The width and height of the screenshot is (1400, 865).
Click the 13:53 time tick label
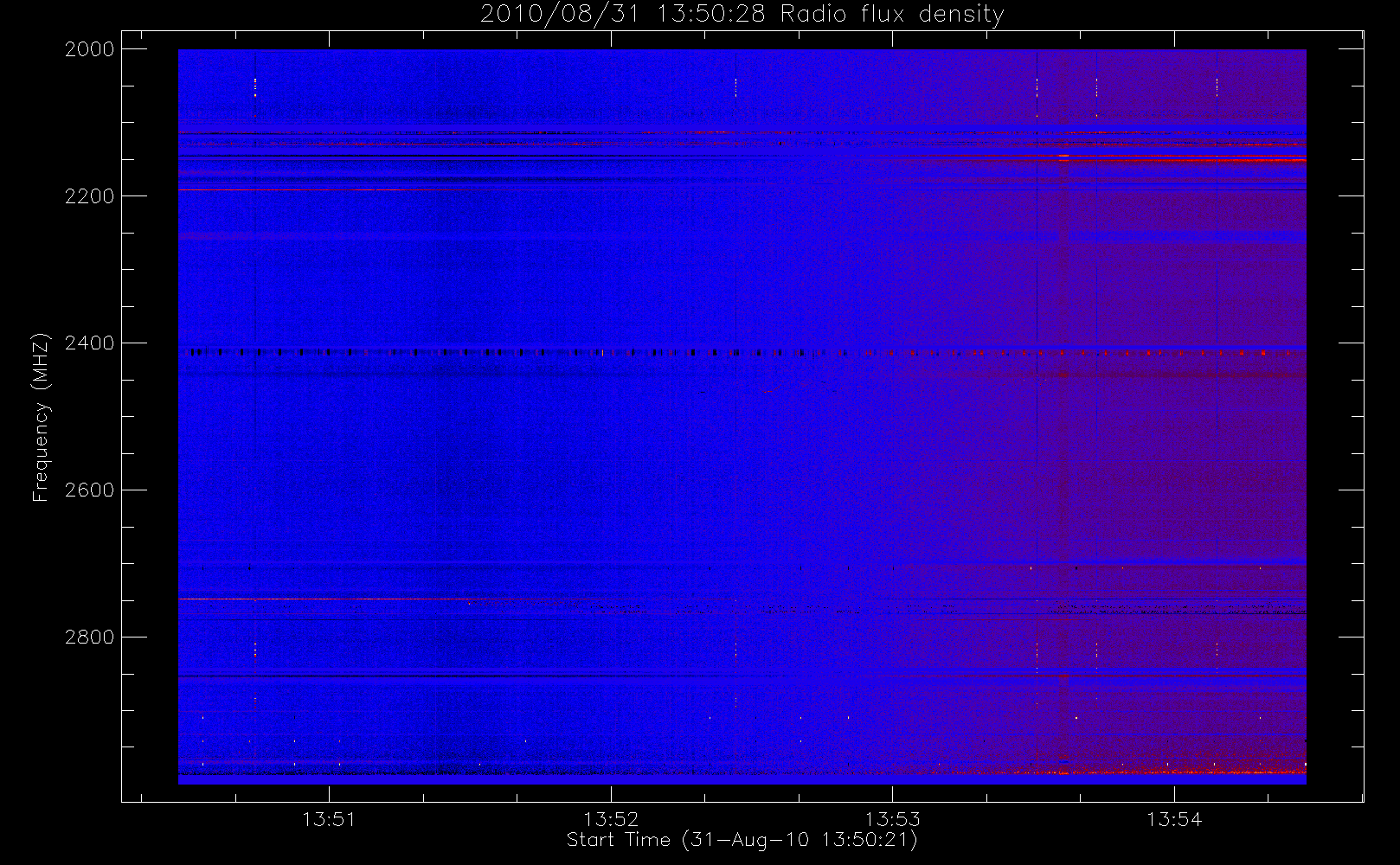point(892,819)
